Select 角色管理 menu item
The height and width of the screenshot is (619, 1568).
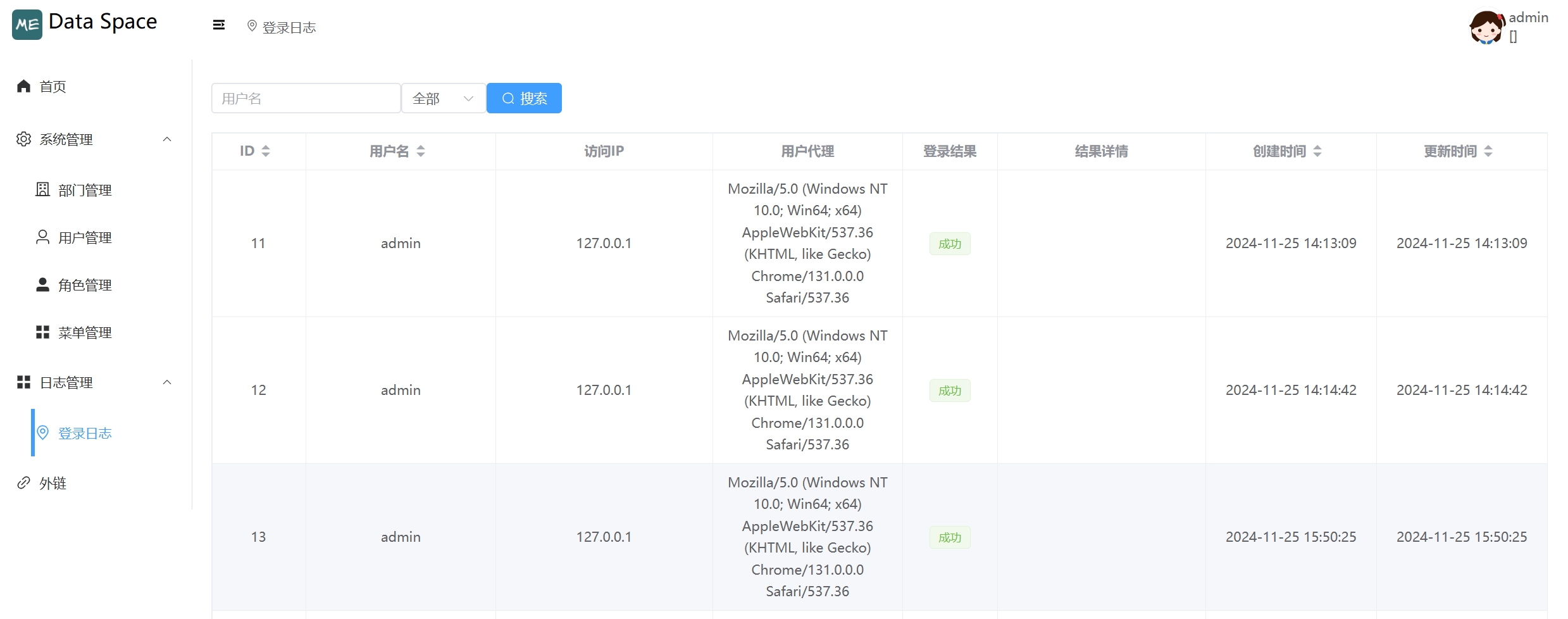click(85, 285)
